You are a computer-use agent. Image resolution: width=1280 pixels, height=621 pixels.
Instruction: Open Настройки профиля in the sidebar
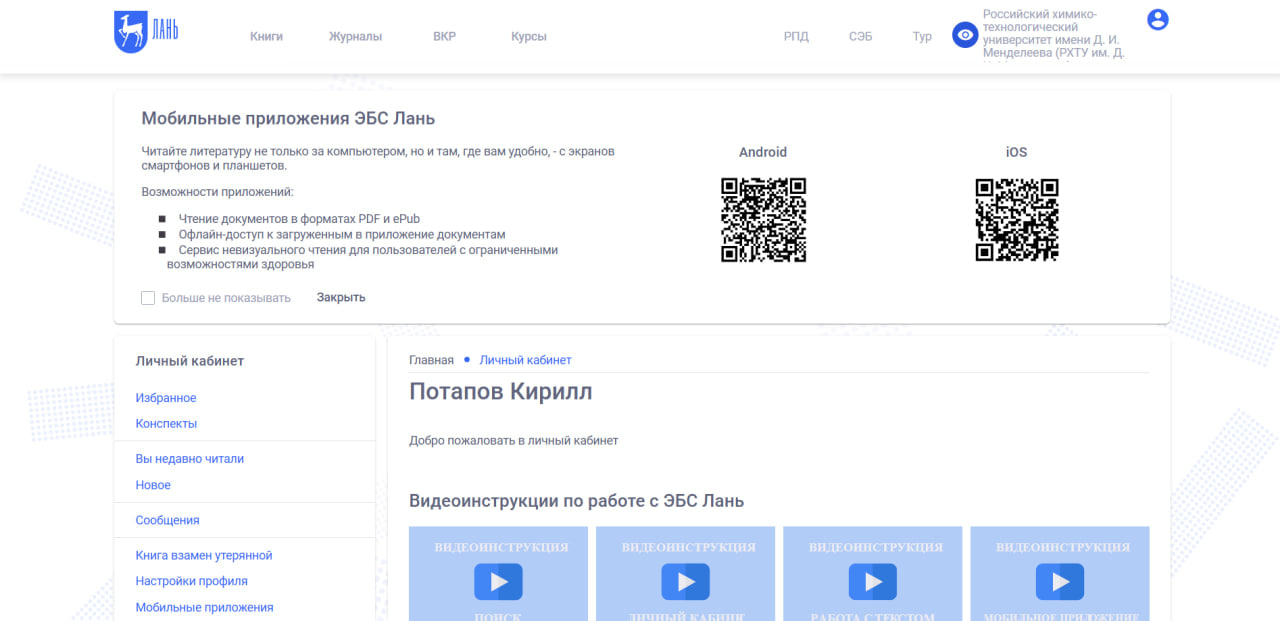point(192,581)
